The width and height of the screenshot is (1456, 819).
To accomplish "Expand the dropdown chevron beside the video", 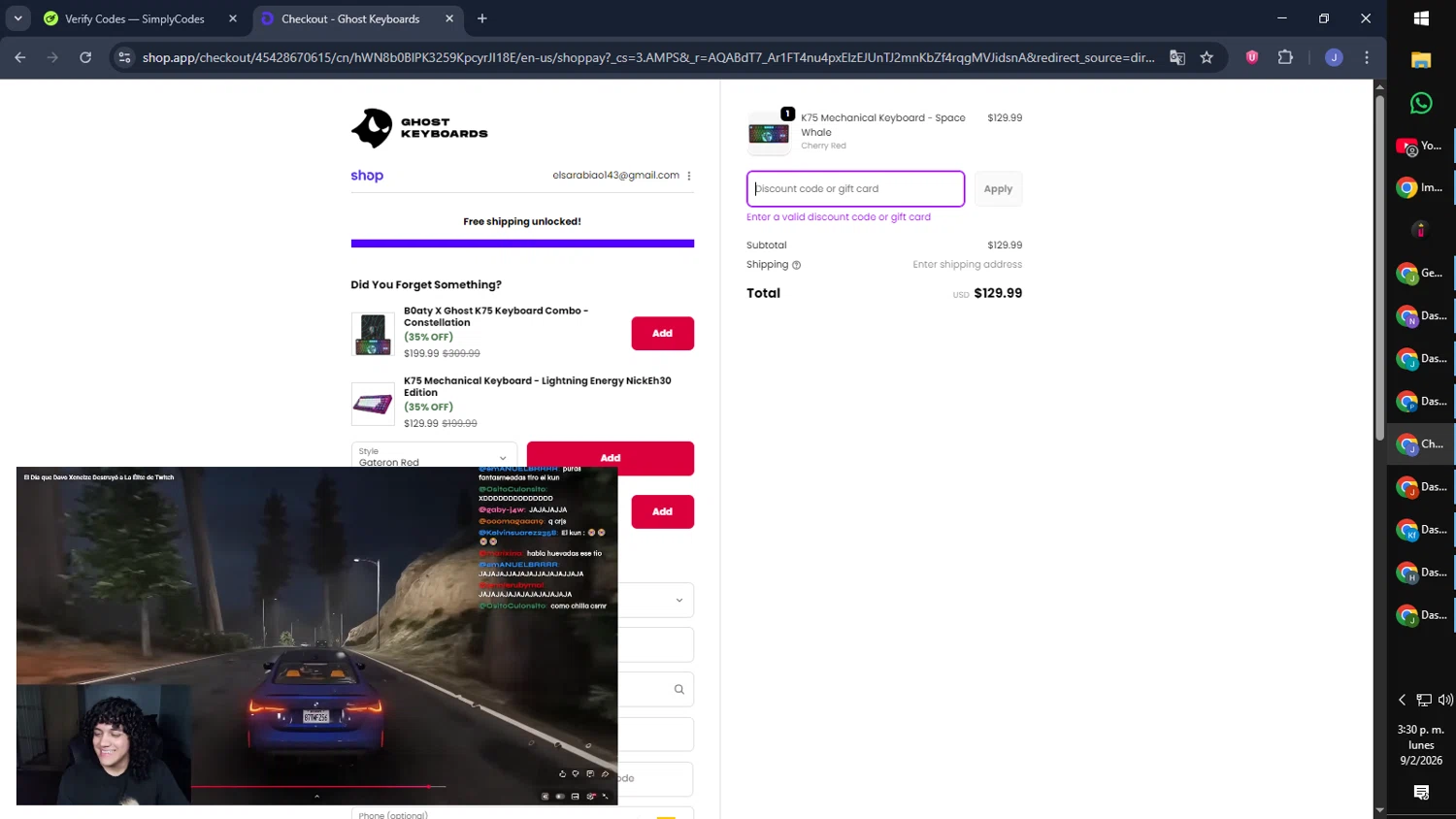I will tap(678, 600).
